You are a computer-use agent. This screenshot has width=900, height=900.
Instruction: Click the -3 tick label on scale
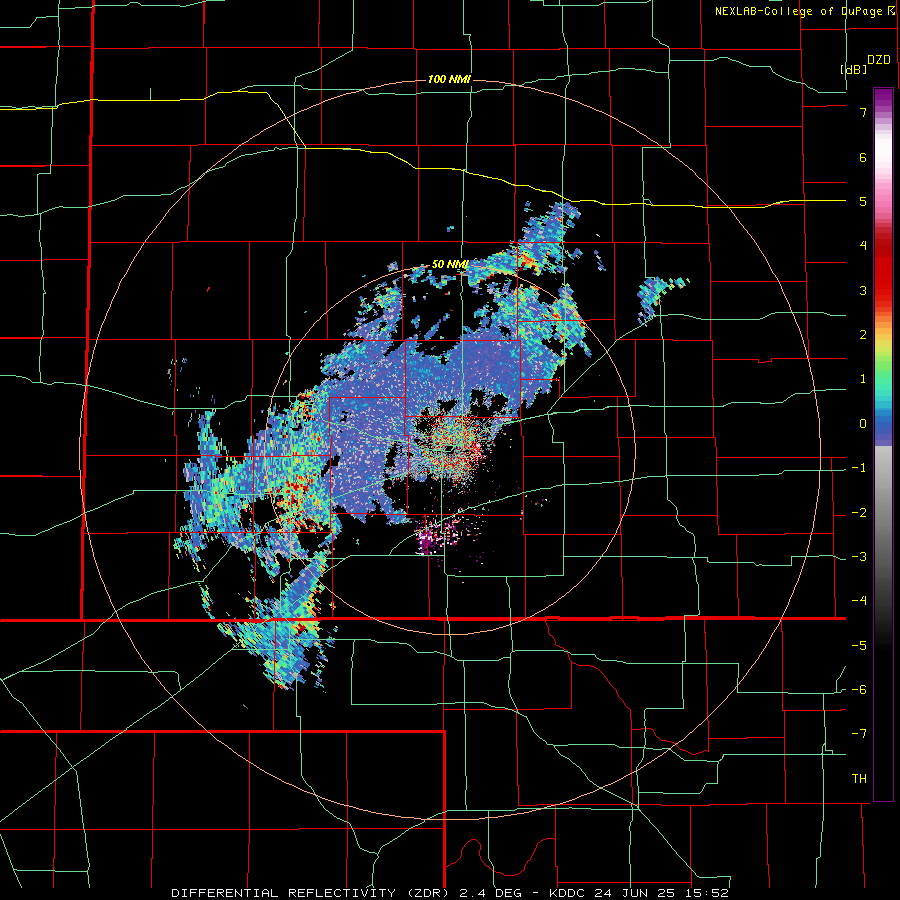[x=859, y=557]
